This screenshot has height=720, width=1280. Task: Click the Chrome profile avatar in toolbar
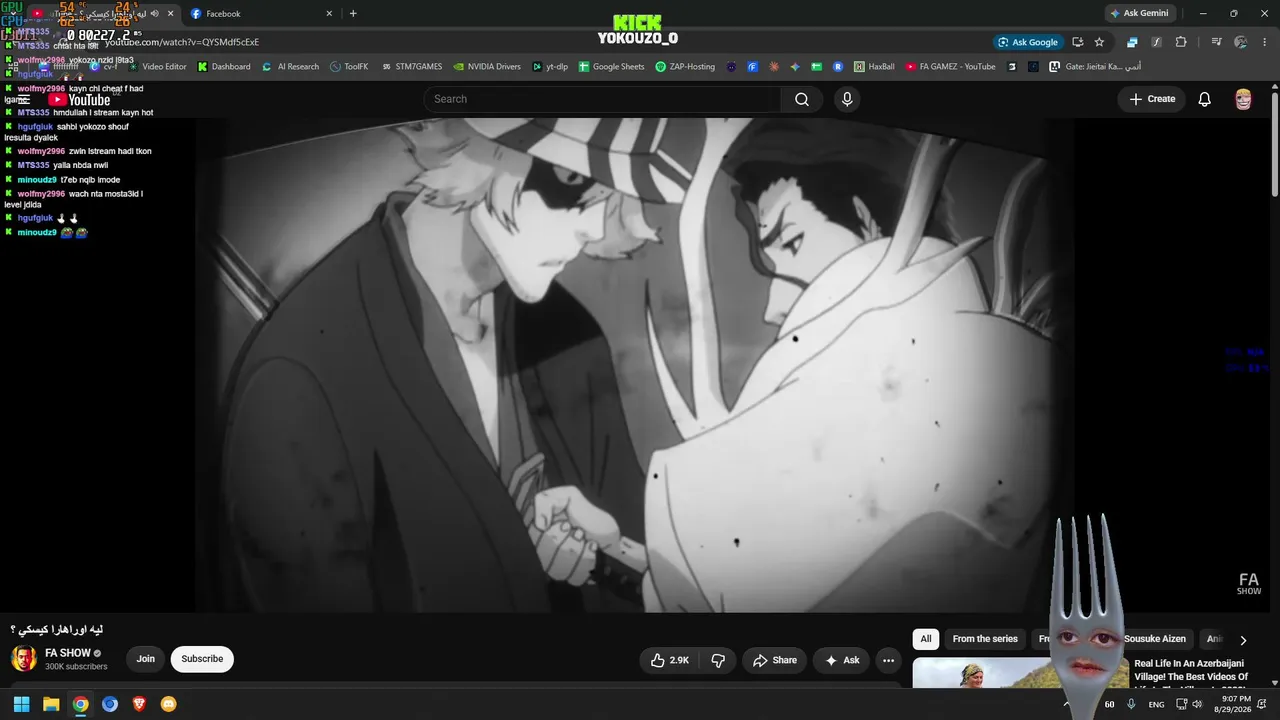[1241, 42]
